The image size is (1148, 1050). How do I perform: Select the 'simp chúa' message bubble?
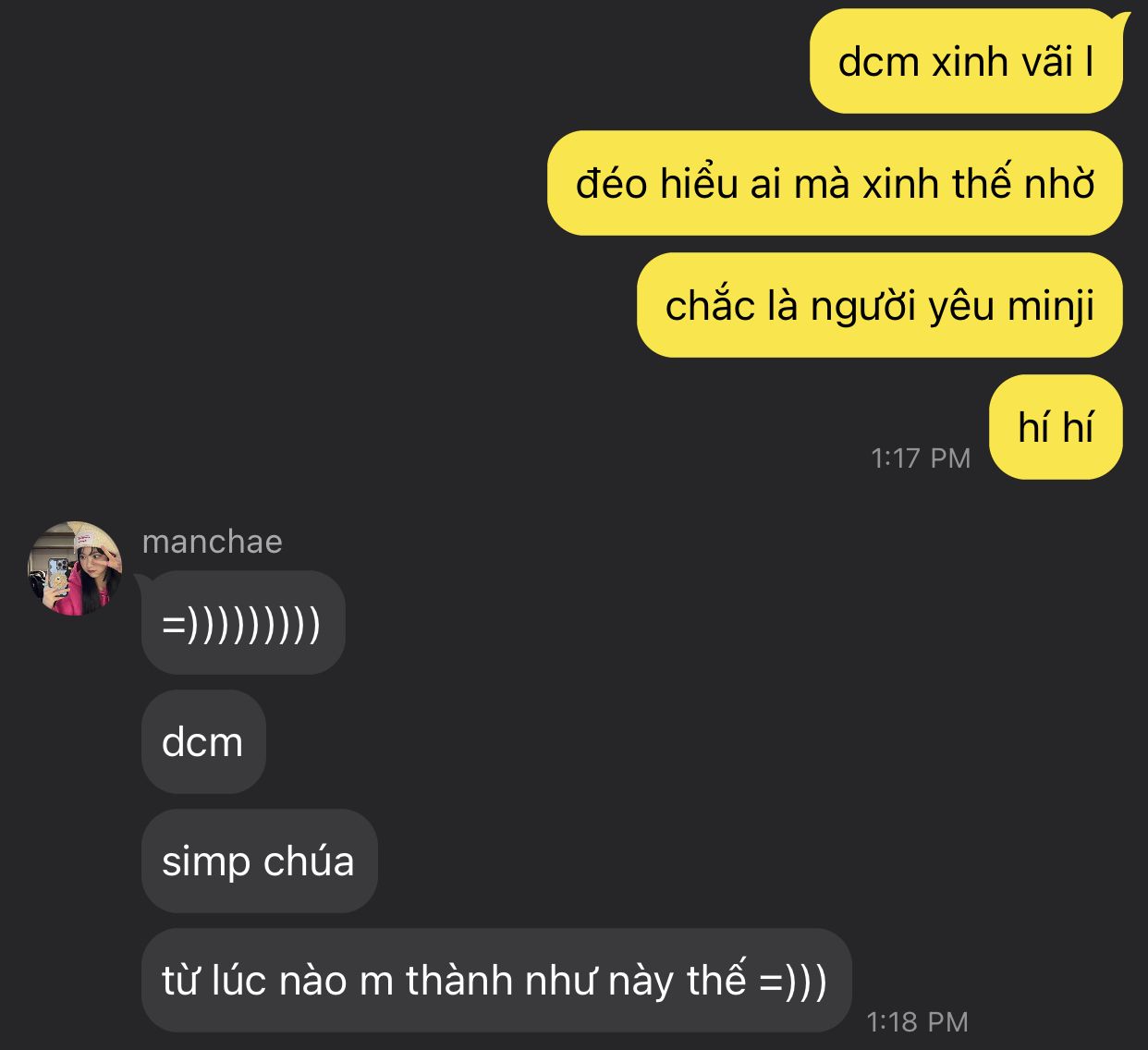tap(260, 861)
